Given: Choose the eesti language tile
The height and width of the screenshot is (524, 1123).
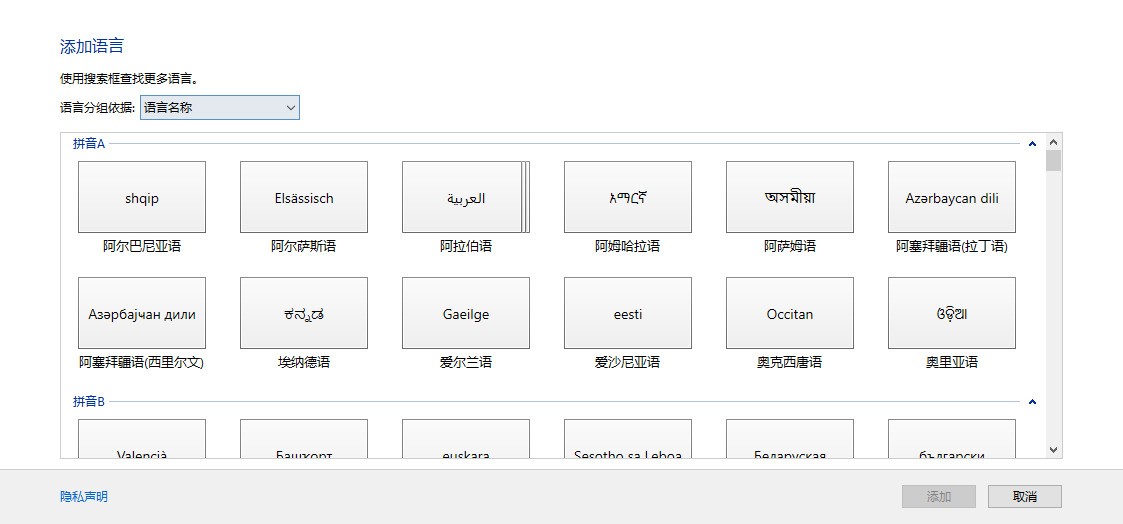Looking at the screenshot, I should (x=627, y=313).
